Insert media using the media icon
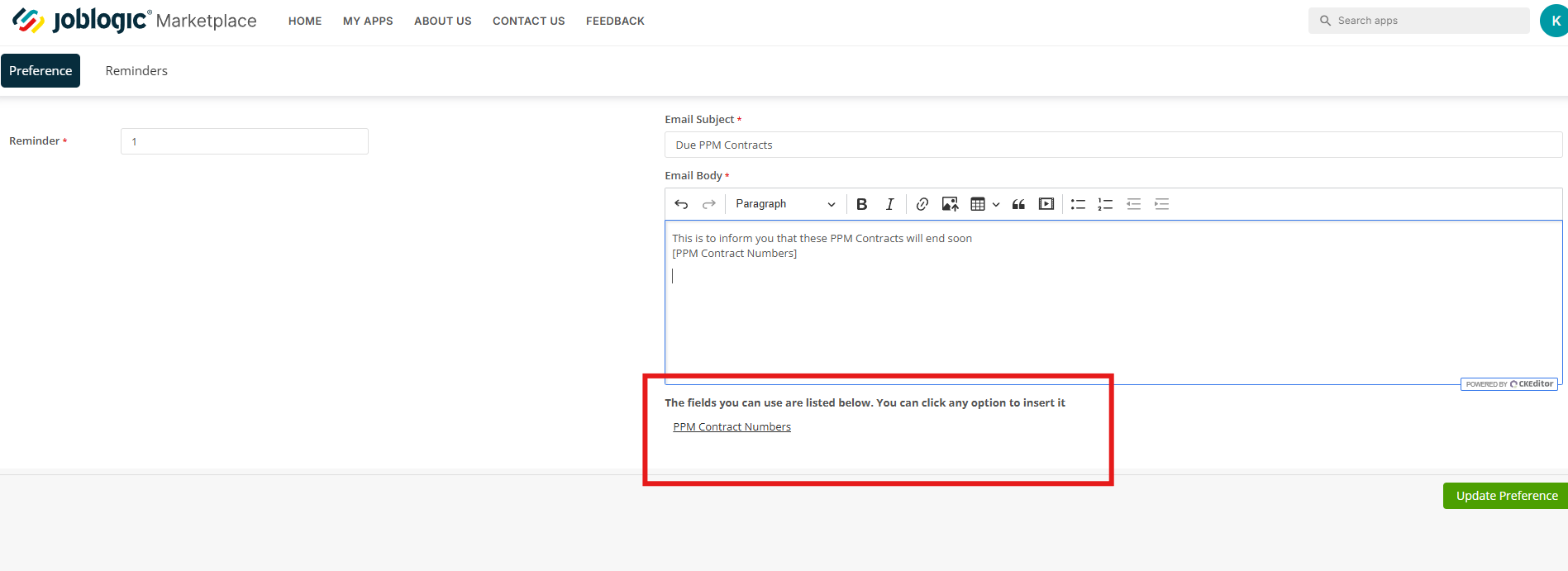This screenshot has width=1568, height=571. click(x=1046, y=204)
